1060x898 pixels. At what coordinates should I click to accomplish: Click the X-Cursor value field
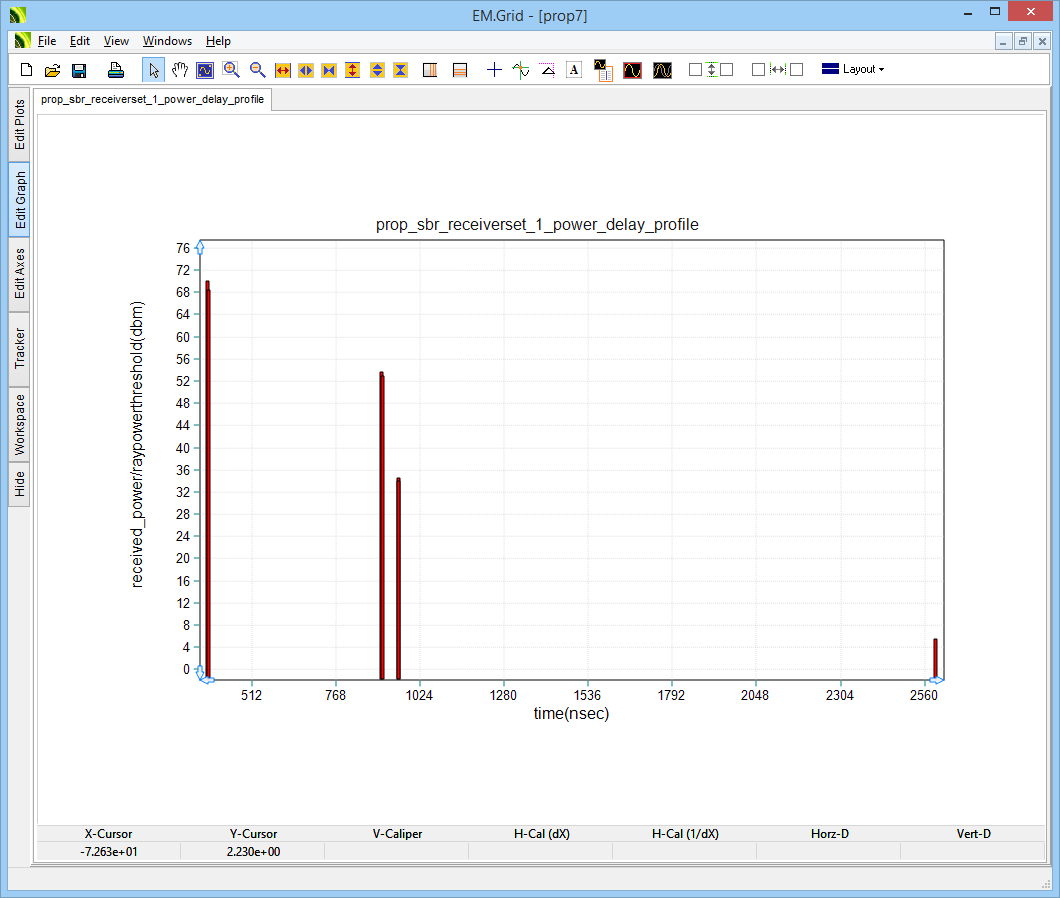click(x=108, y=851)
